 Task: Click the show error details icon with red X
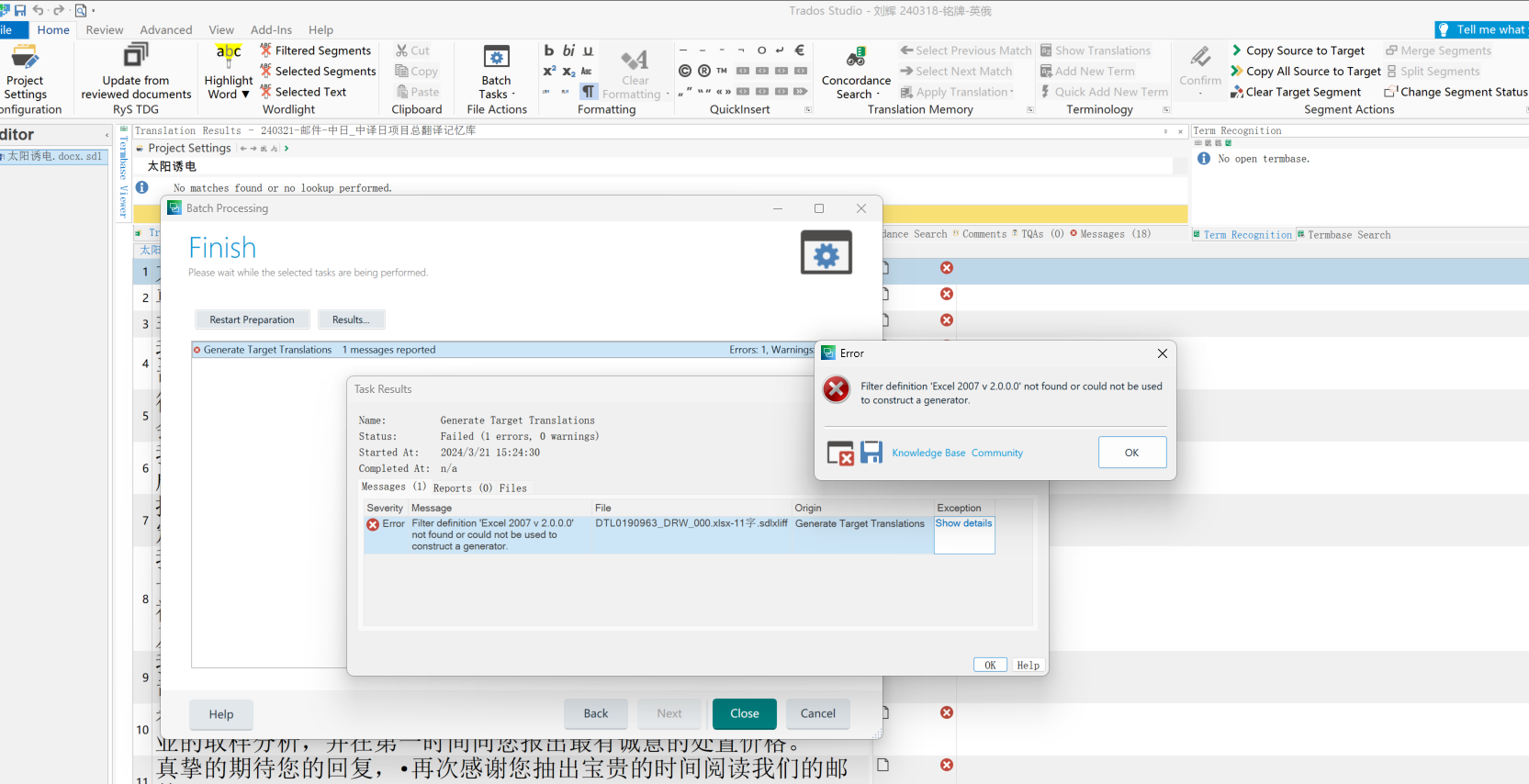(x=840, y=453)
